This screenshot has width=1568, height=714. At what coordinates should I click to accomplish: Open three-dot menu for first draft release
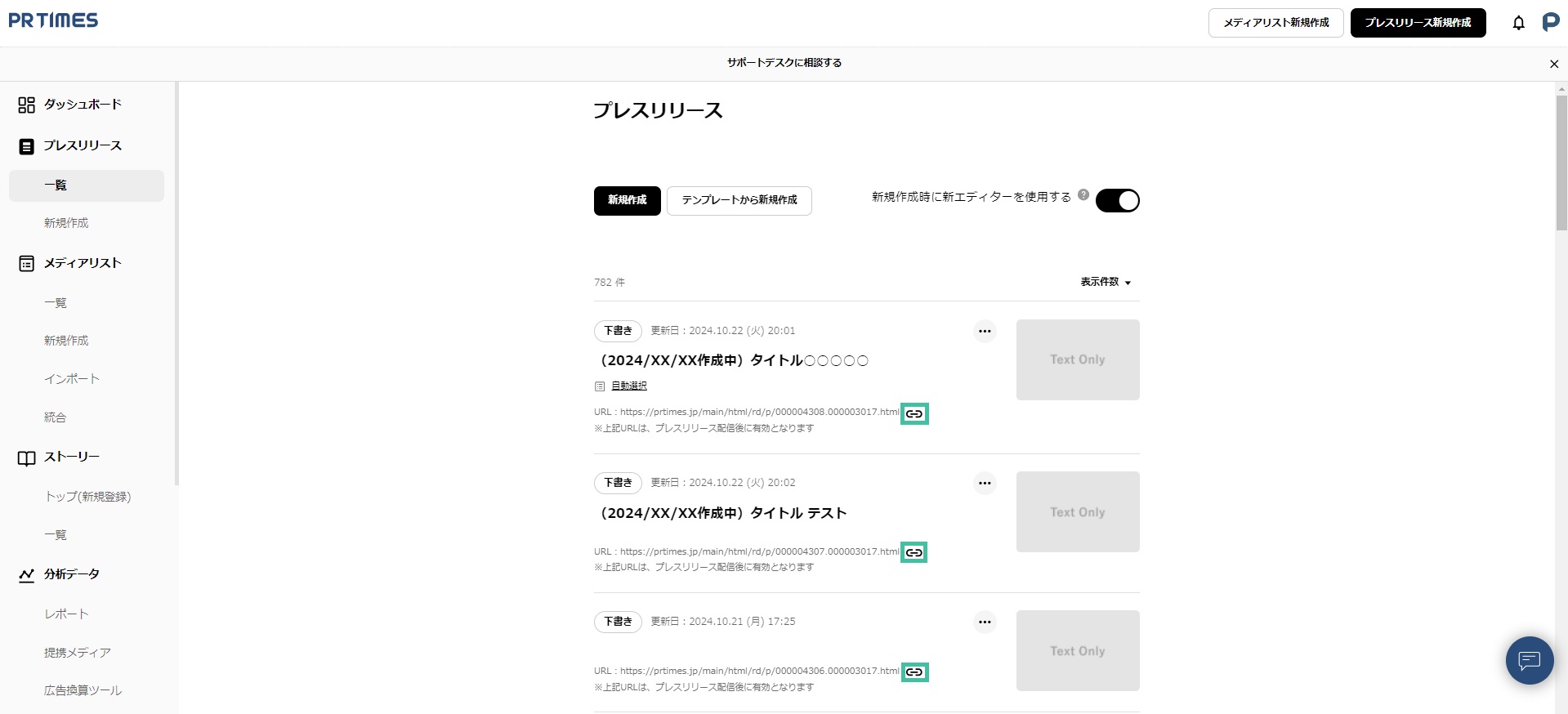(985, 331)
